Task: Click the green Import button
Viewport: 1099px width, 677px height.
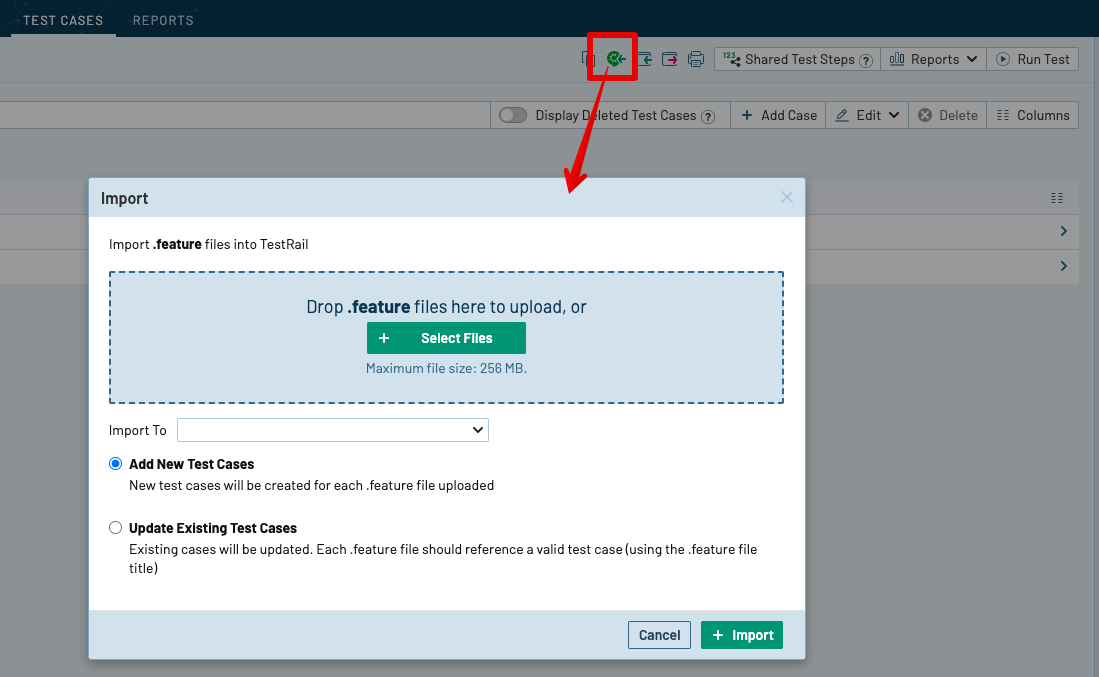Action: [742, 635]
